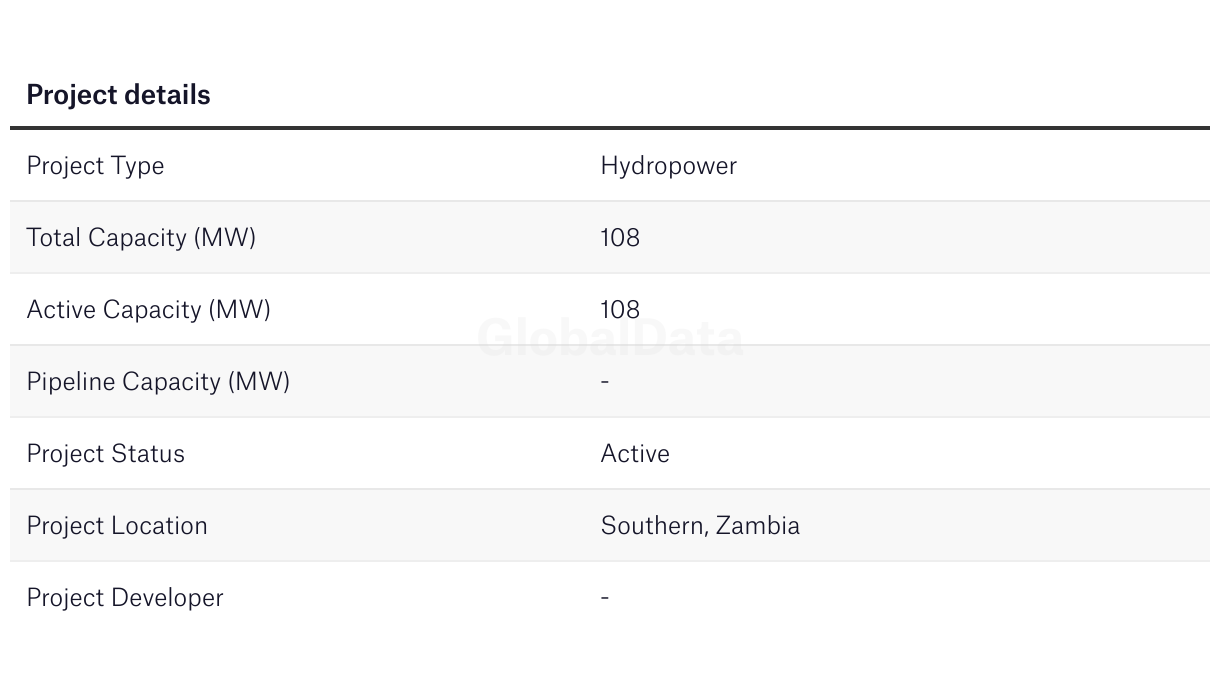Click the GlobalData watermark

610,338
